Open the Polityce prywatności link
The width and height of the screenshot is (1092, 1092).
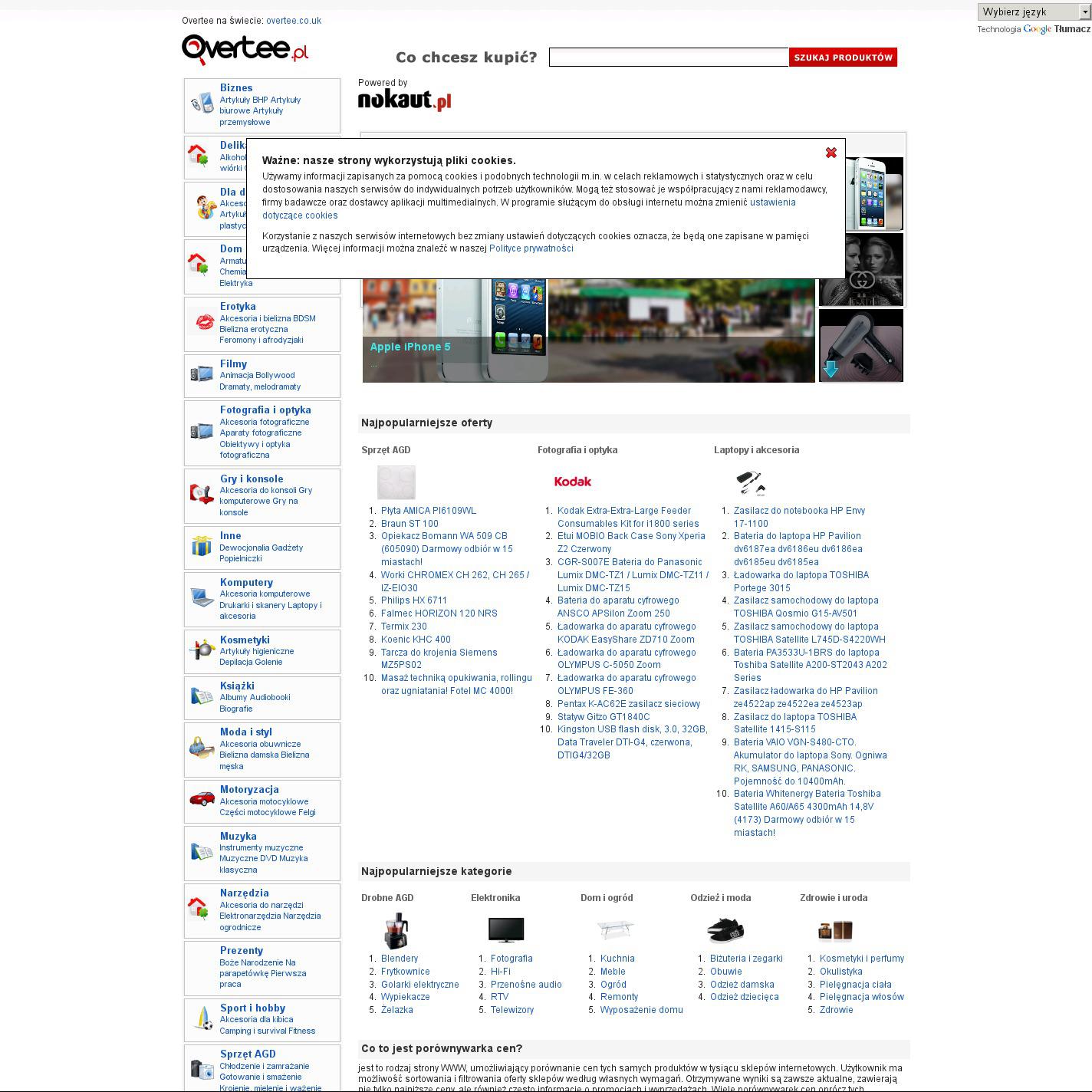click(x=531, y=248)
